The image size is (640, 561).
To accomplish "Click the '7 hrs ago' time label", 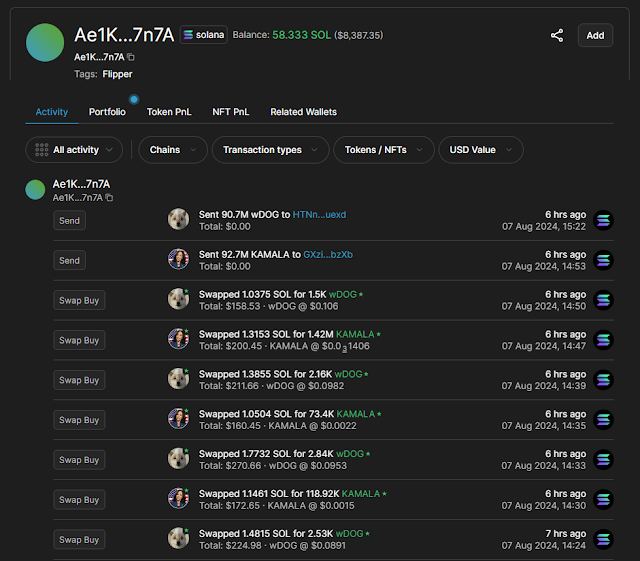I will [565, 534].
